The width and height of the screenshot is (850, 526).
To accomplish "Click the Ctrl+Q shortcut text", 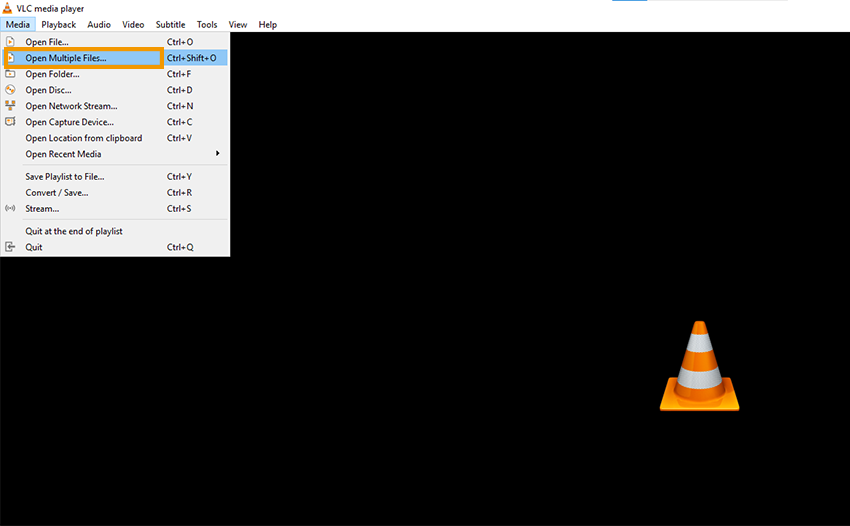I will coord(180,247).
